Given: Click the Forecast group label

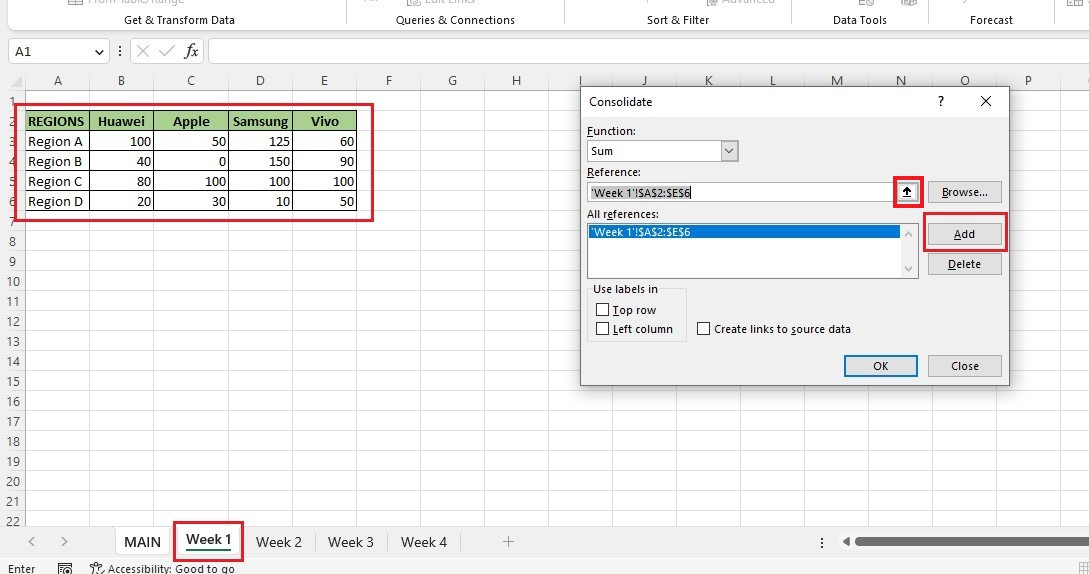Looking at the screenshot, I should coord(991,20).
